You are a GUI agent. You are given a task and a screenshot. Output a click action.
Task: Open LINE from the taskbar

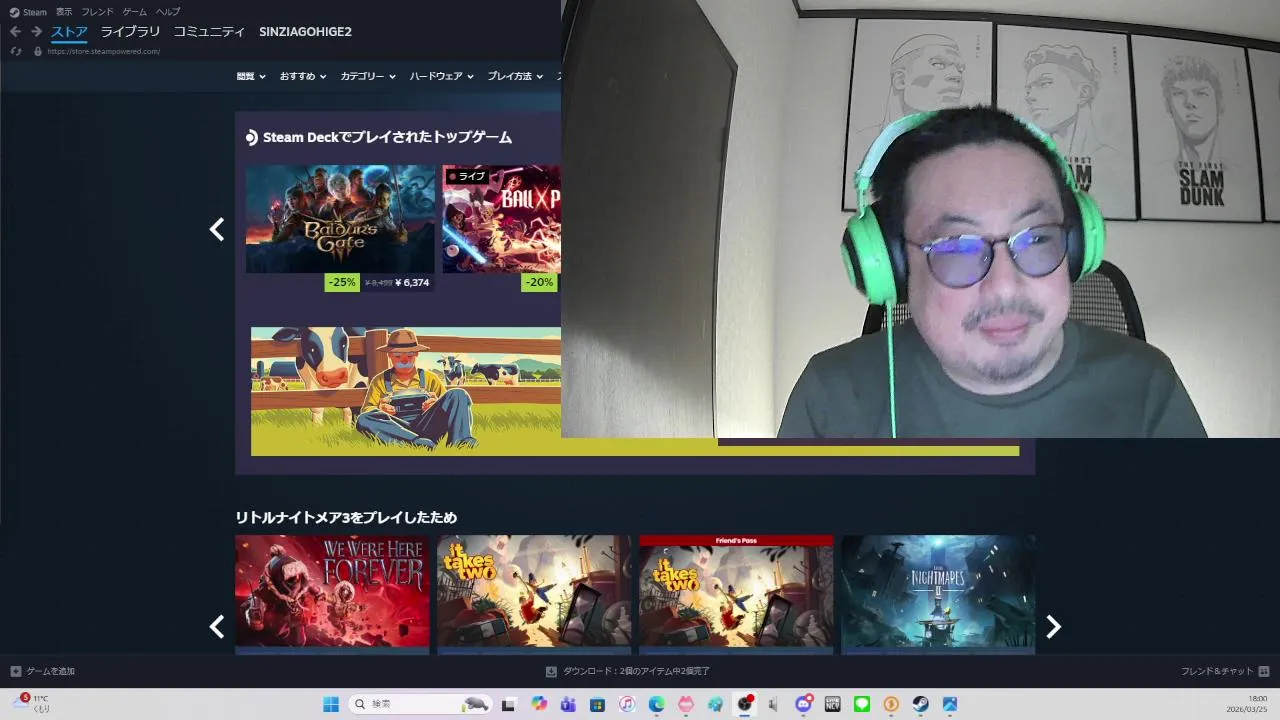pos(862,704)
